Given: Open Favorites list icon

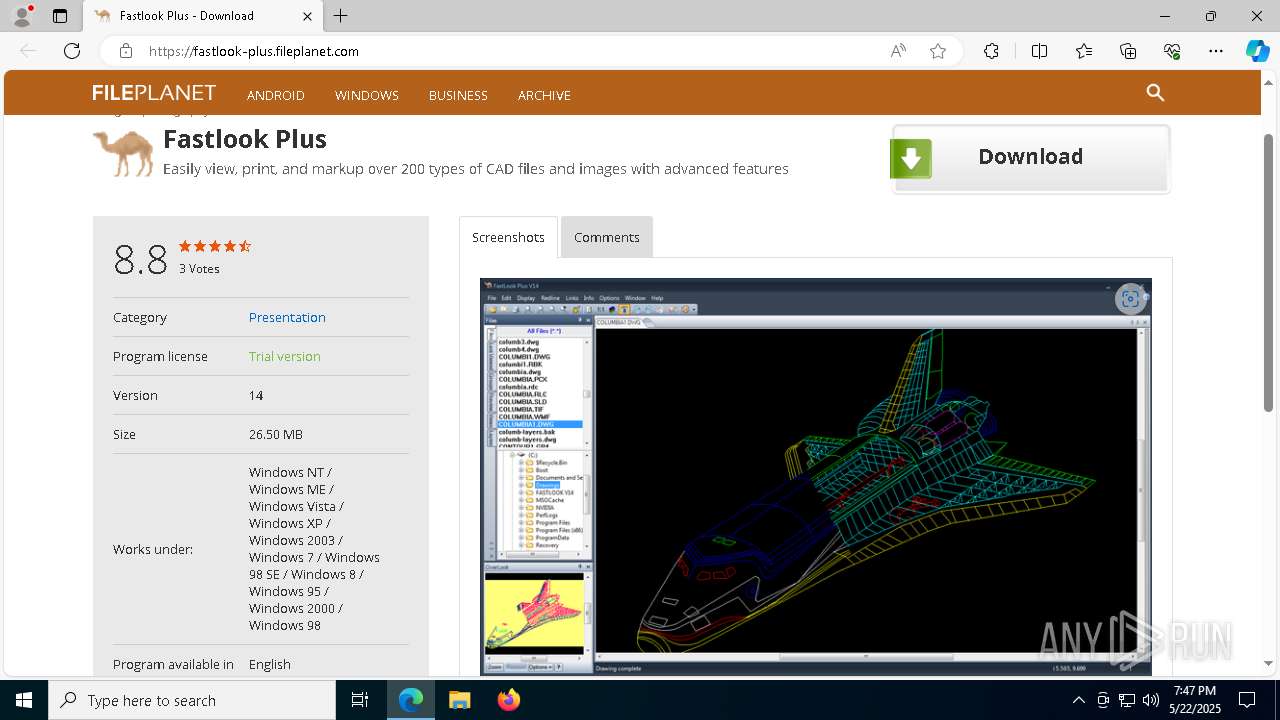Looking at the screenshot, I should pos(1084,51).
